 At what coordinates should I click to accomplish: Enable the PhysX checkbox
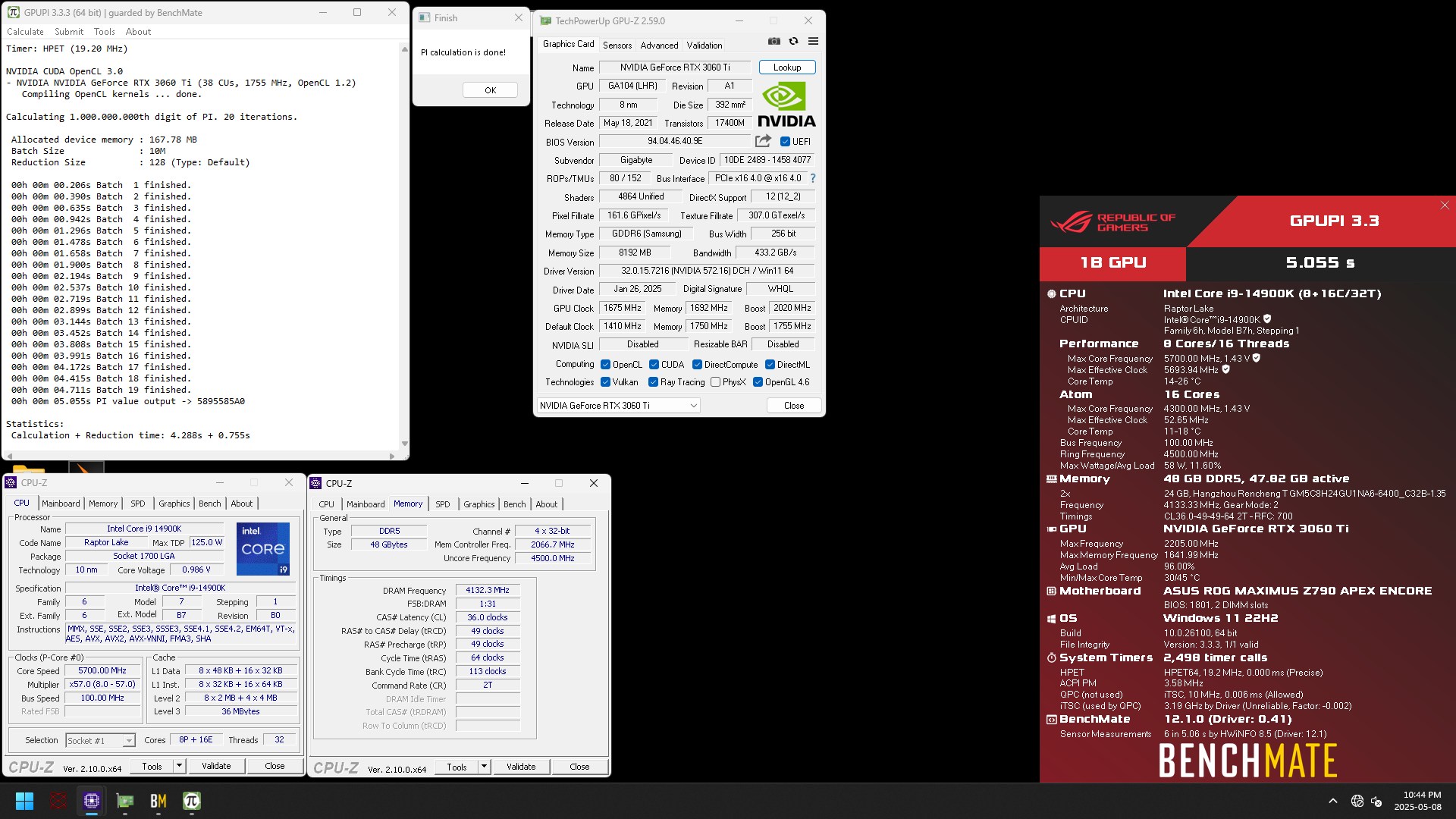[x=715, y=382]
